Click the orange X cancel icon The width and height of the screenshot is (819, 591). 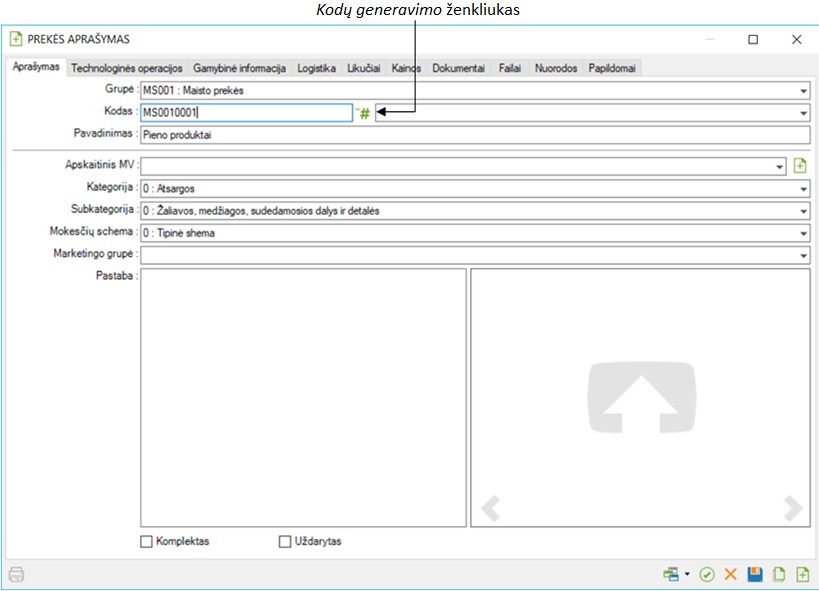tap(730, 574)
